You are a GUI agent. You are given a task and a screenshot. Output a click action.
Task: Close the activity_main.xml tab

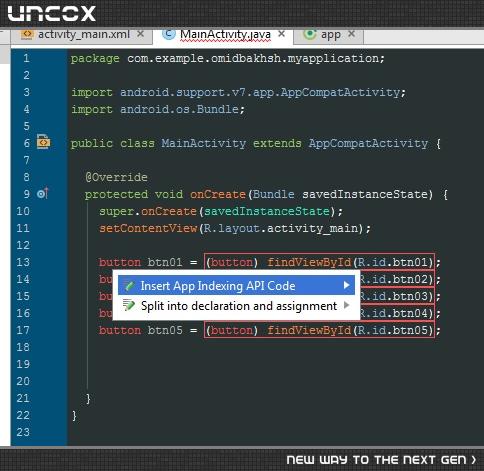point(141,34)
